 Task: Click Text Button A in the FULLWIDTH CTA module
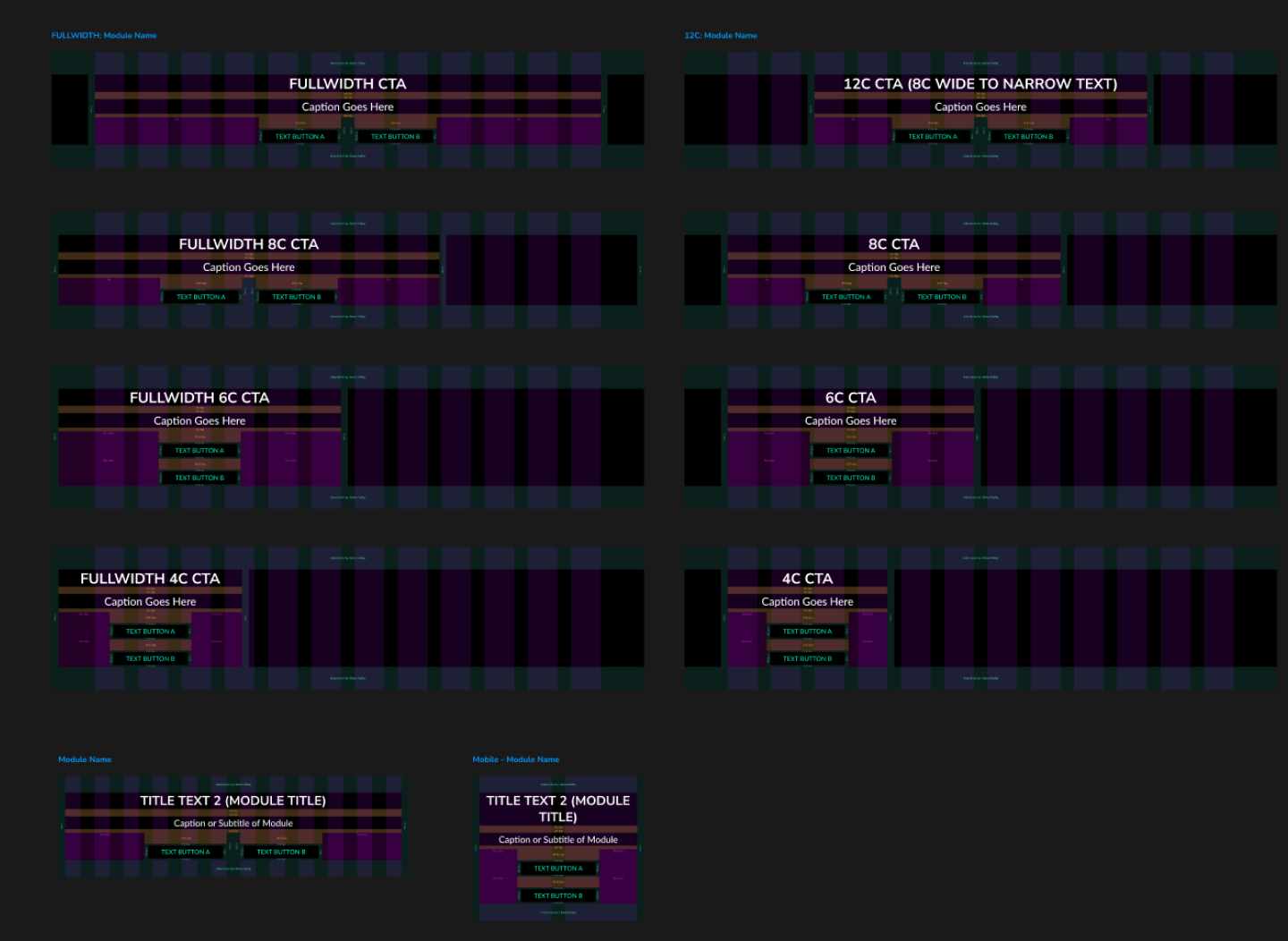click(300, 137)
